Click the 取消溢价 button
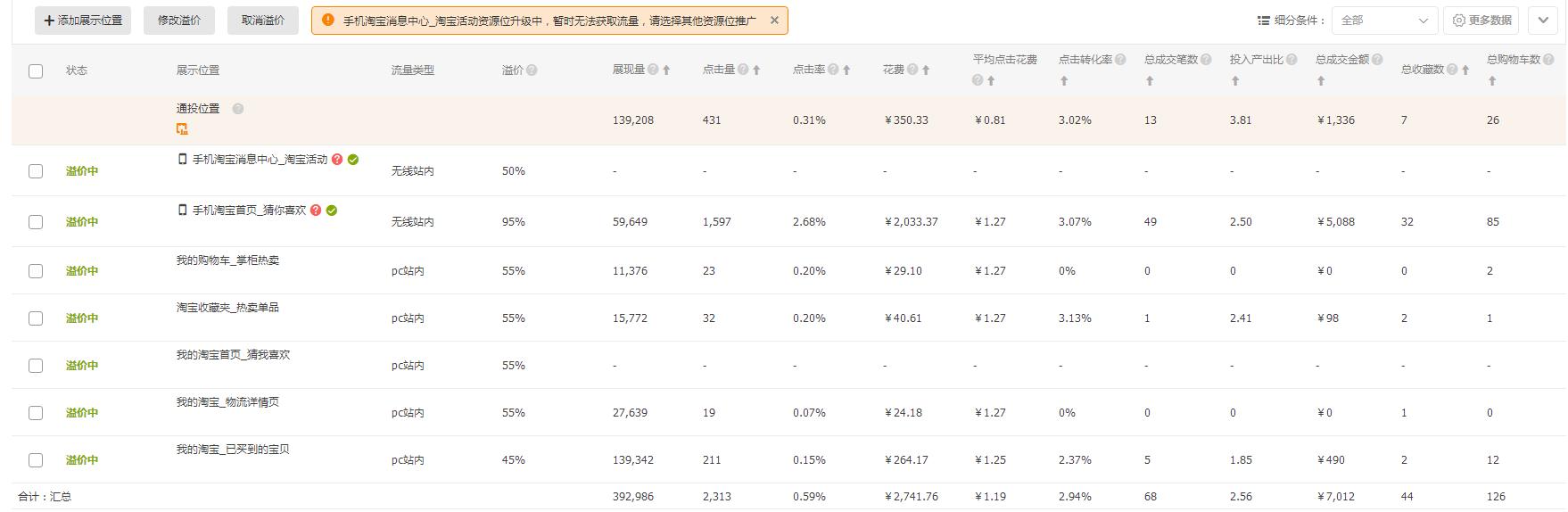1568x512 pixels. (263, 21)
